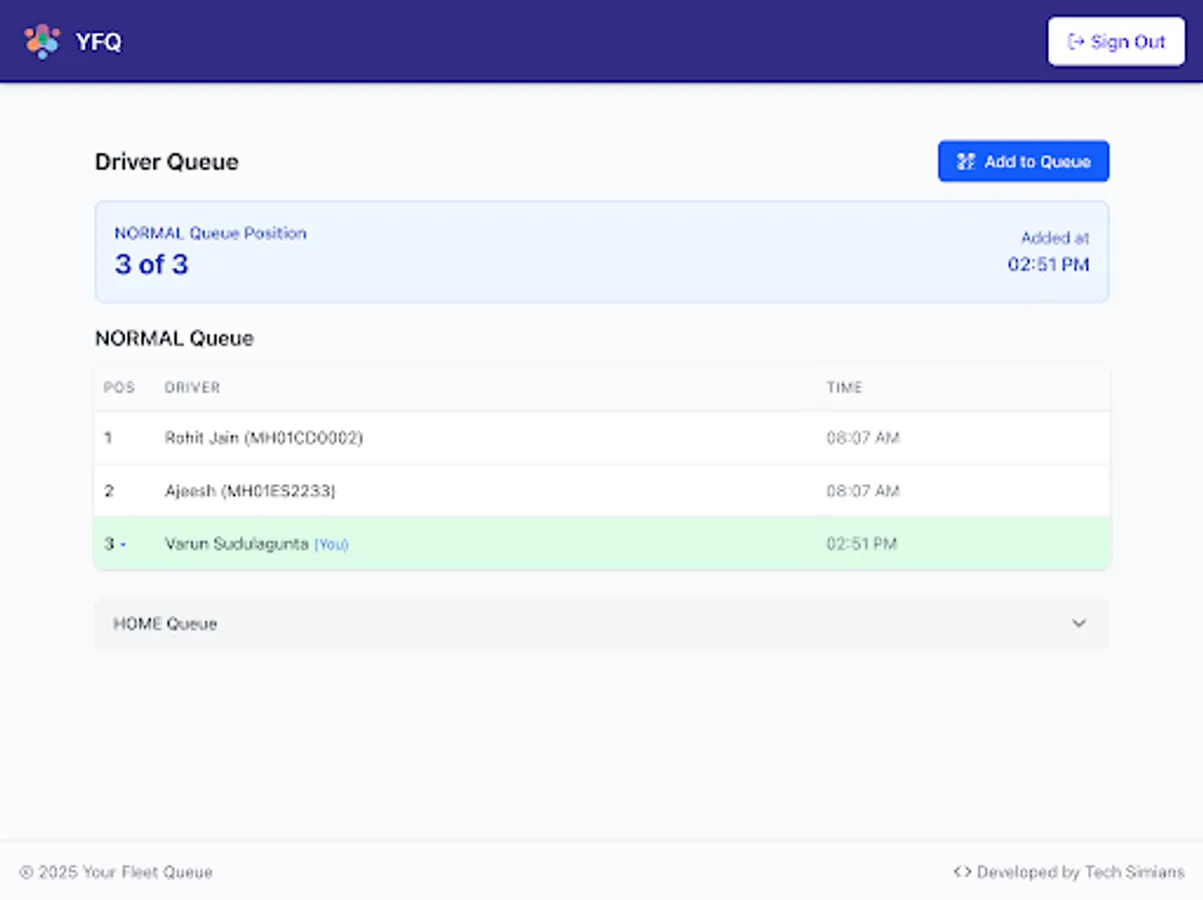Collapse the HOME Queue panel
Screen dimensions: 1203x900
tap(601, 623)
